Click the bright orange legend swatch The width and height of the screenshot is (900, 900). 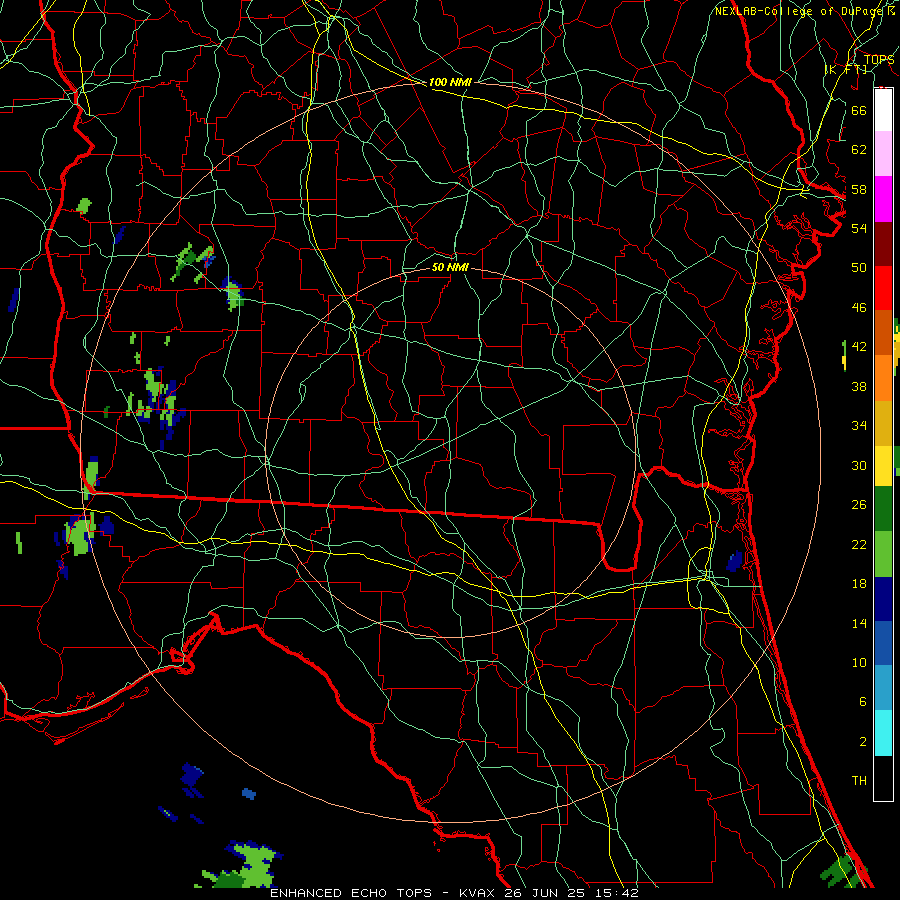pos(883,377)
